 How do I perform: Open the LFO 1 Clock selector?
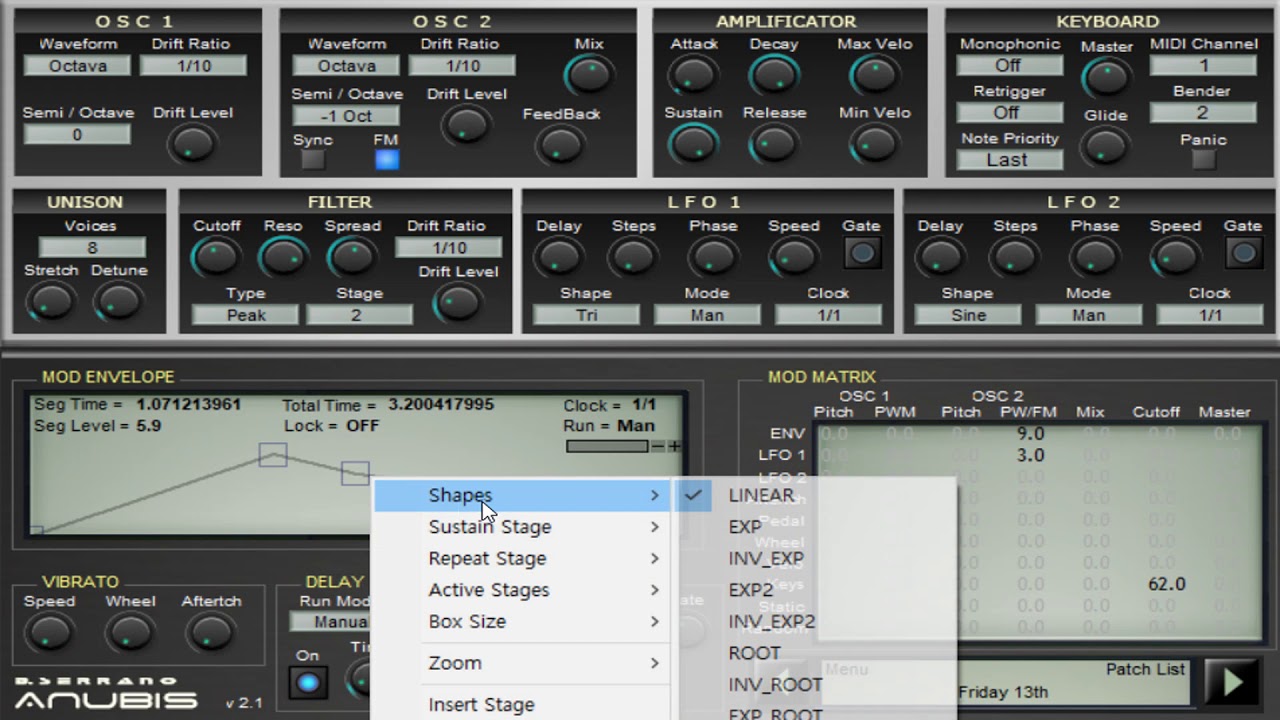click(828, 315)
